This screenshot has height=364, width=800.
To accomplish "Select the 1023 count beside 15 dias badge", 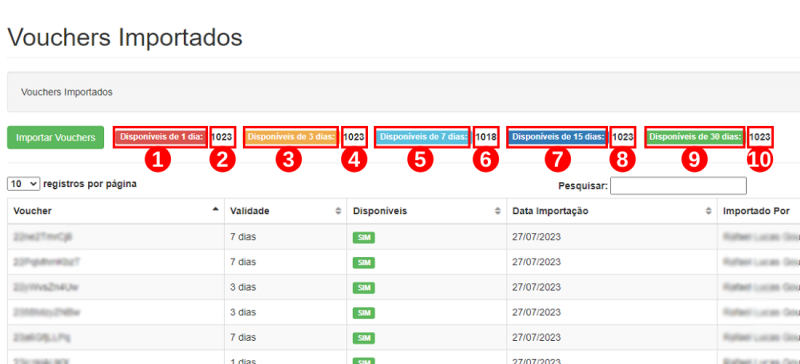I will [x=623, y=137].
